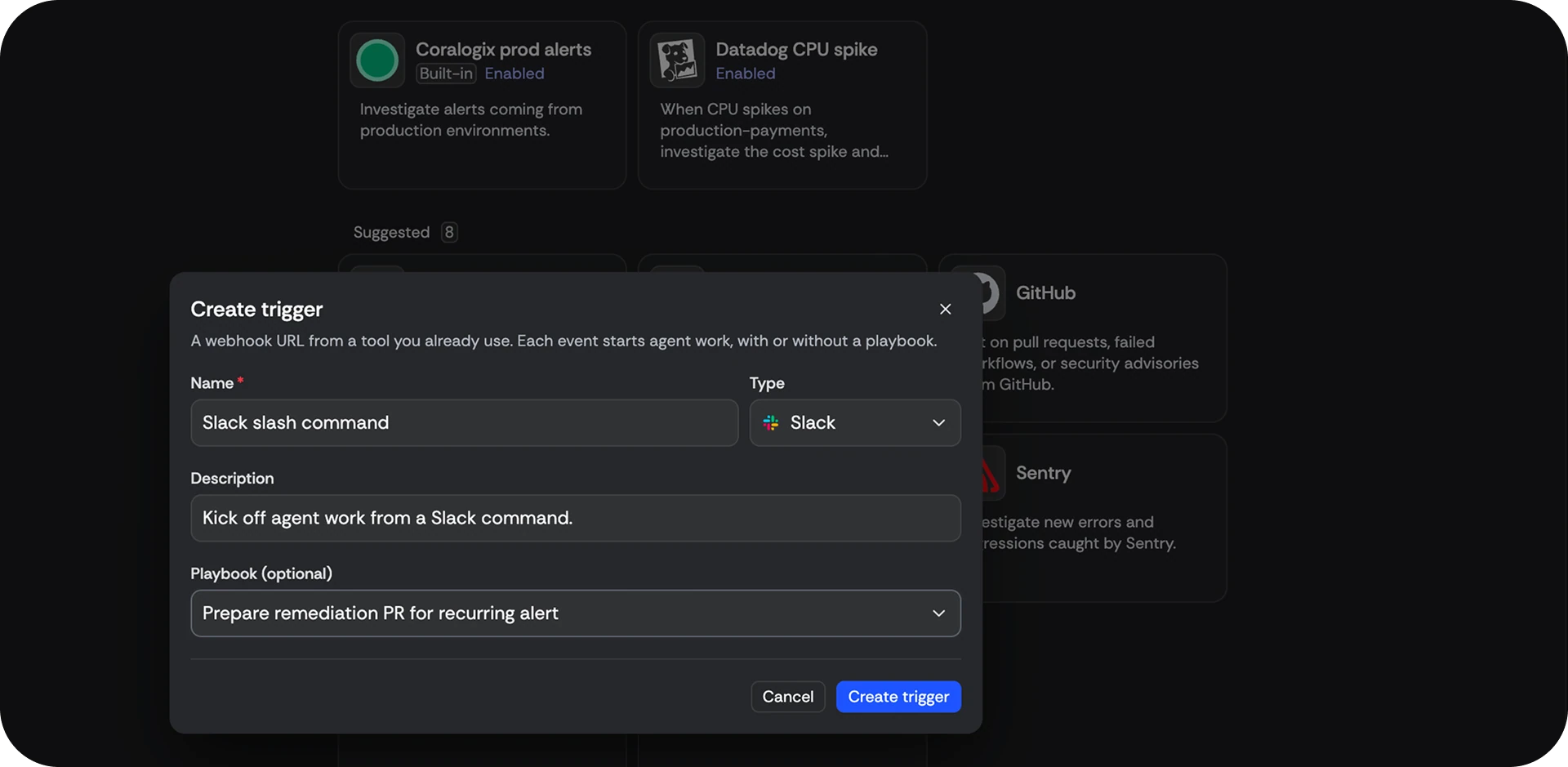Click Enabled status on Datadog card
Screen dimensions: 1568x767
(746, 74)
